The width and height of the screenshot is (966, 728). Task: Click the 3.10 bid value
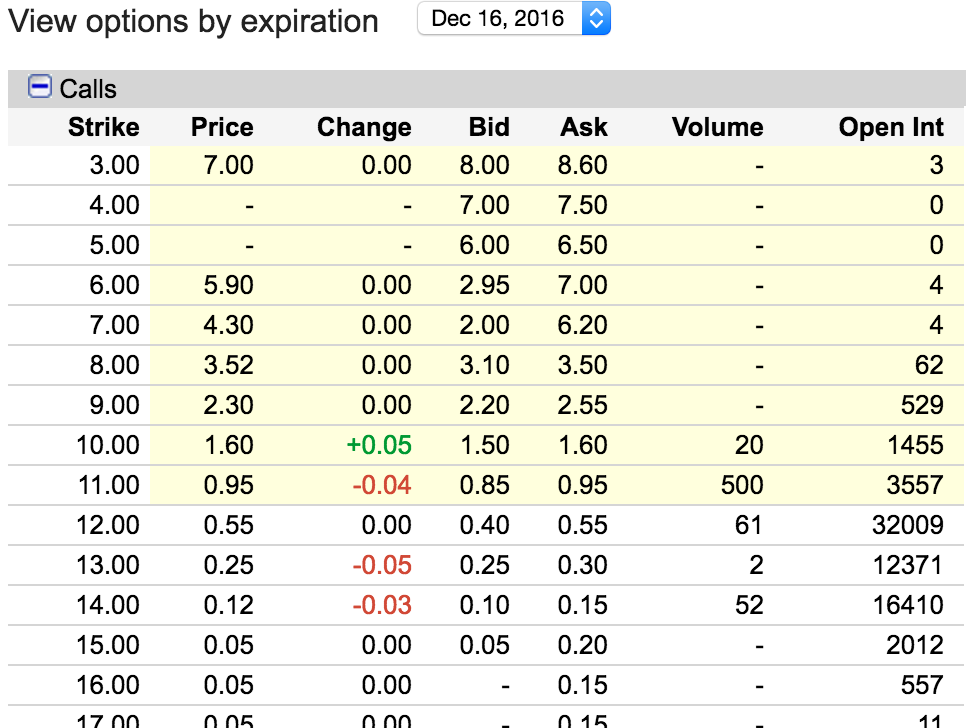tap(484, 365)
